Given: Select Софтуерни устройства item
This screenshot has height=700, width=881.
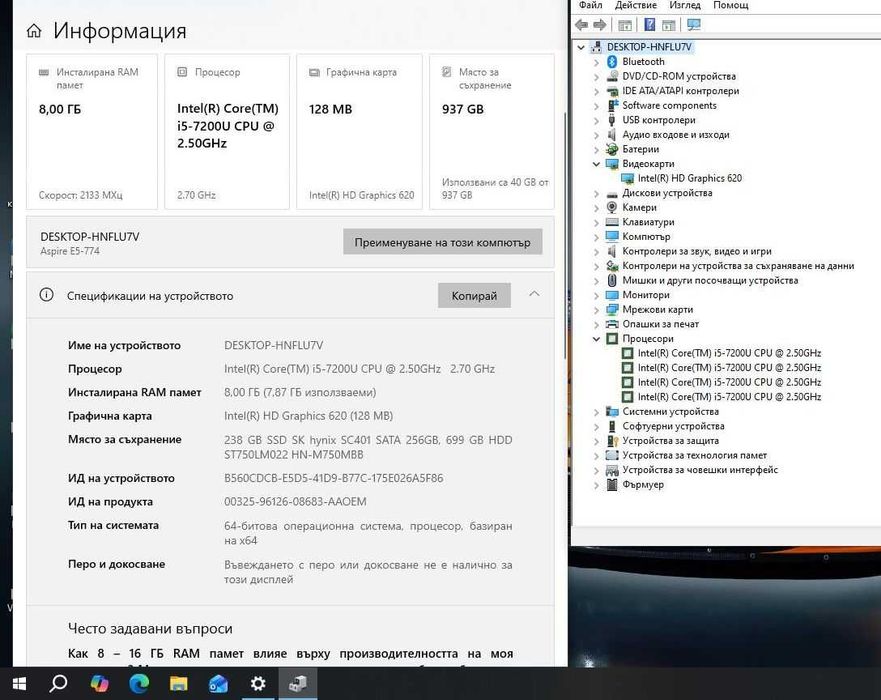Looking at the screenshot, I should click(673, 426).
